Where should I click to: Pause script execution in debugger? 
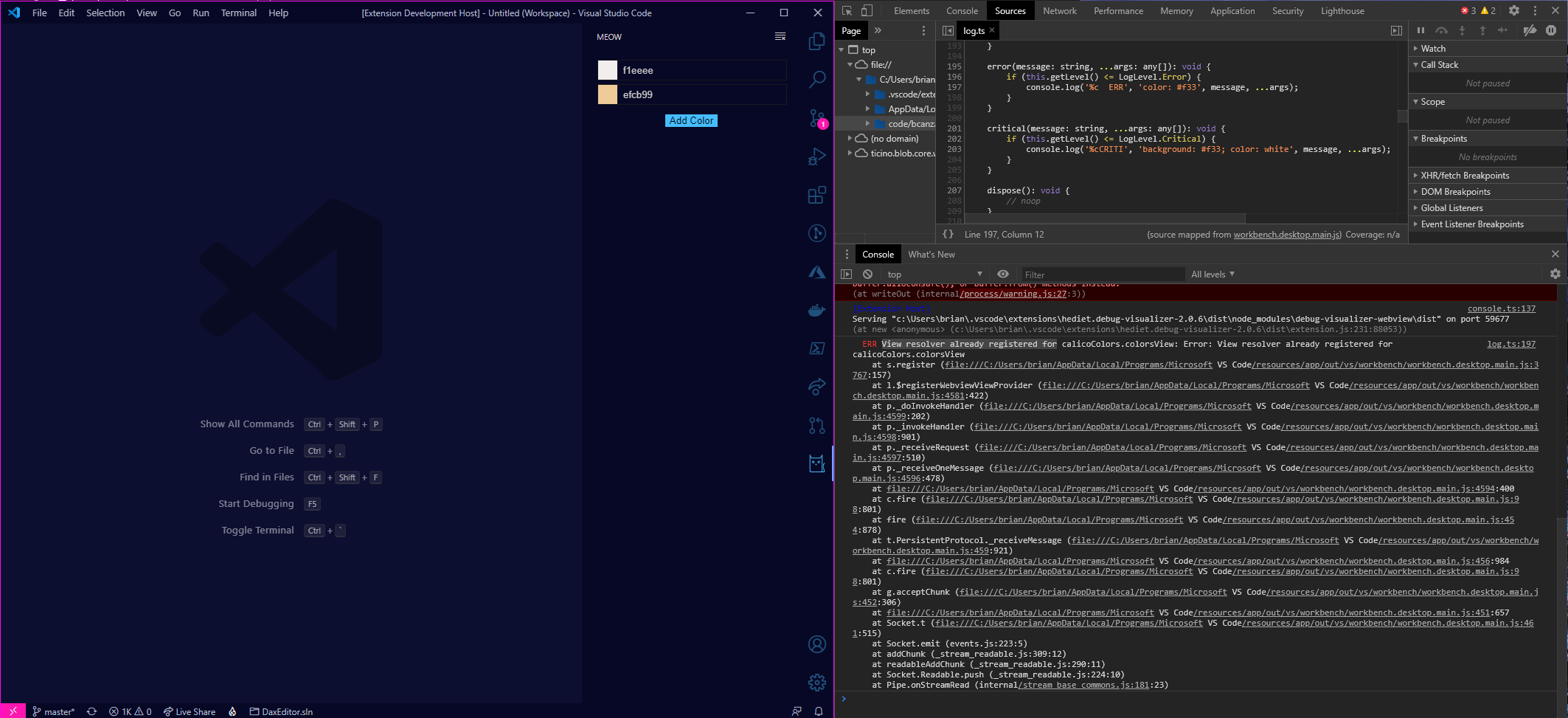click(x=1420, y=30)
